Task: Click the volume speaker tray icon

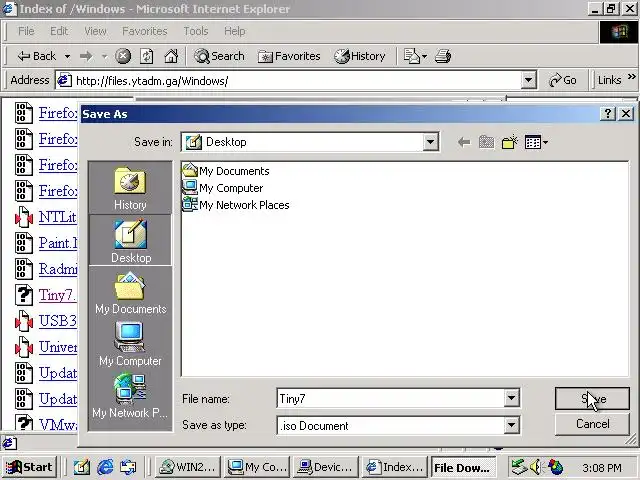Action: point(536,467)
